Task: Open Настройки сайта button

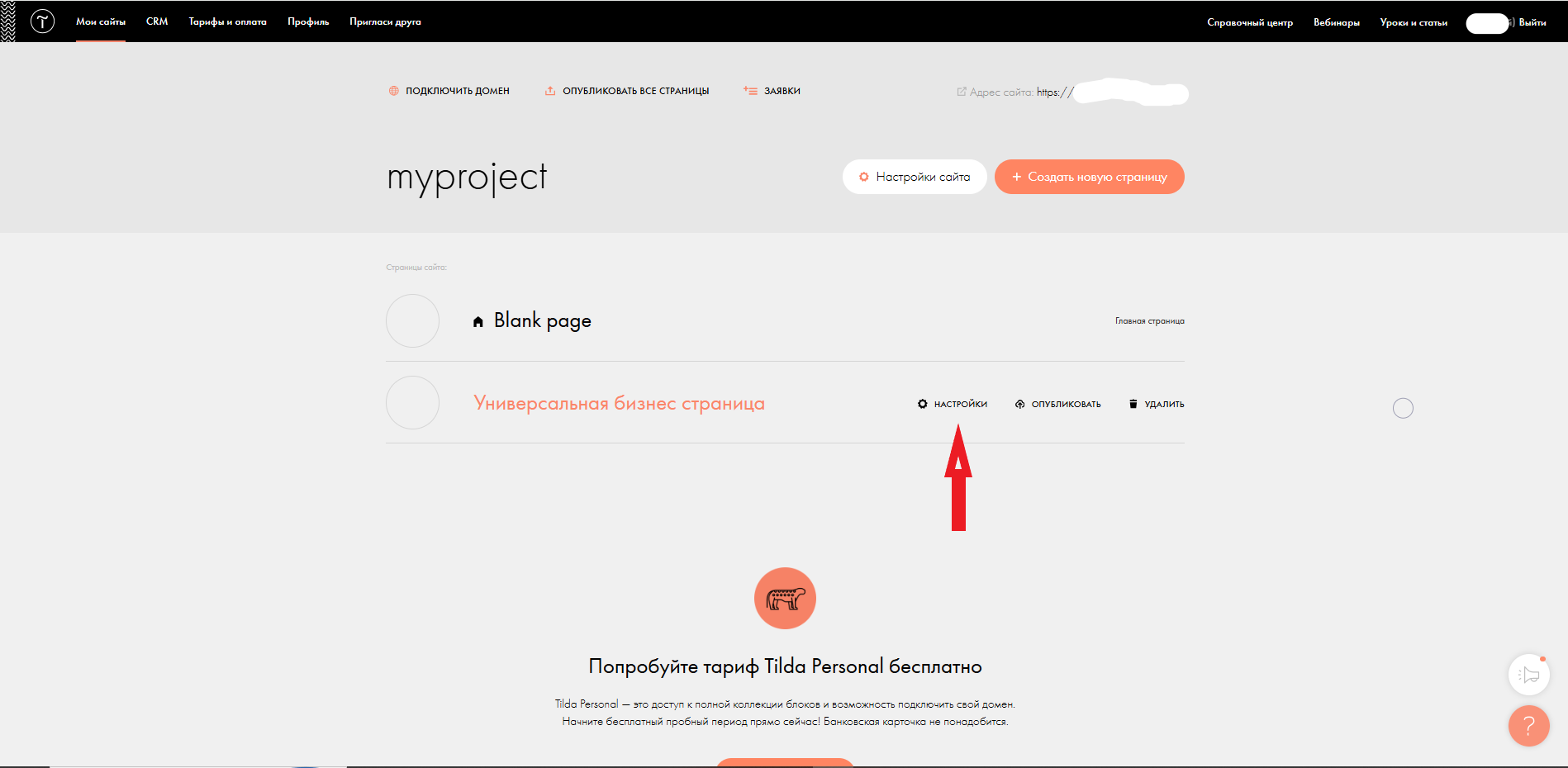Action: [x=915, y=177]
